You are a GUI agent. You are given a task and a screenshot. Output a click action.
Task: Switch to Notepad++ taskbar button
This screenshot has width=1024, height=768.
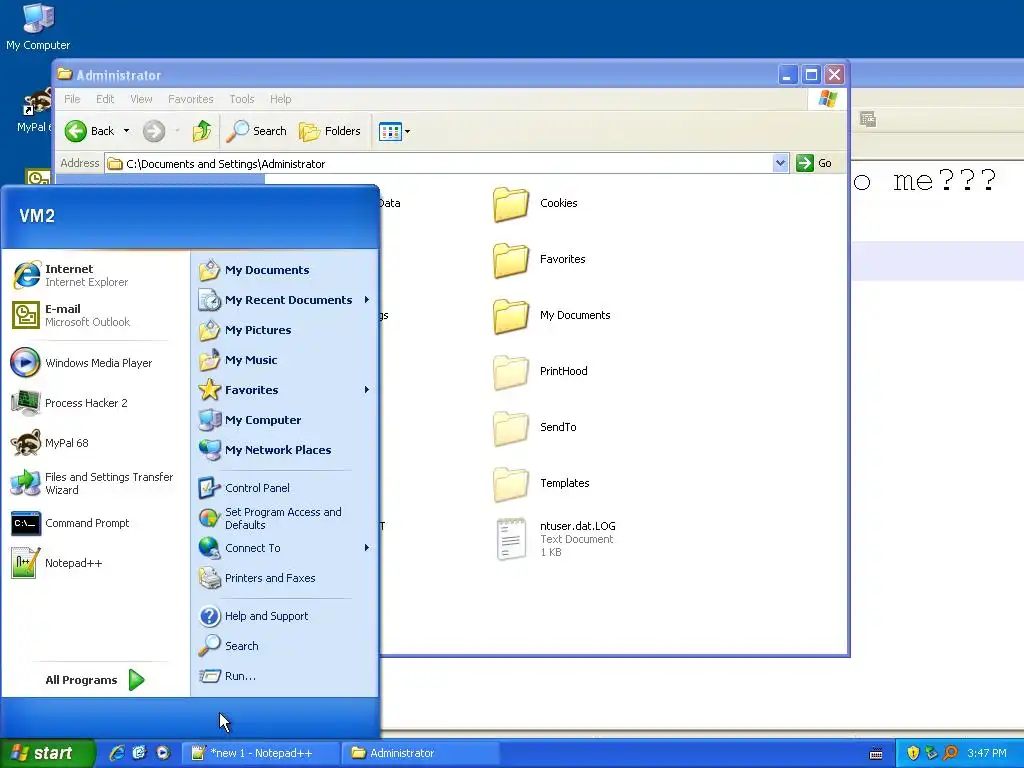[x=260, y=753]
